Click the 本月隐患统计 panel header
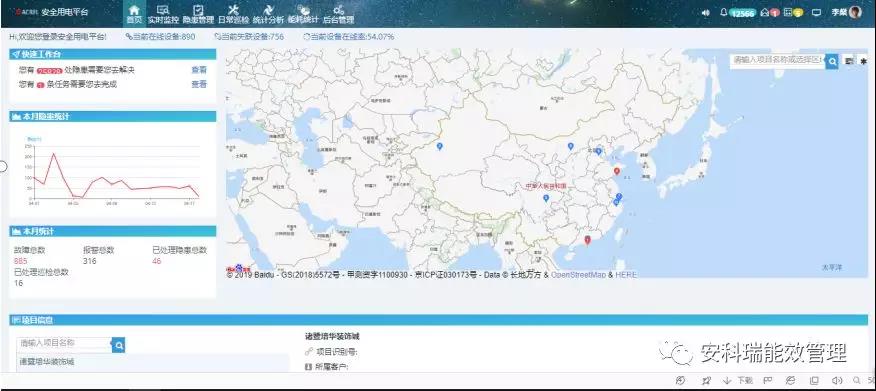The height and width of the screenshot is (391, 876). (113, 117)
